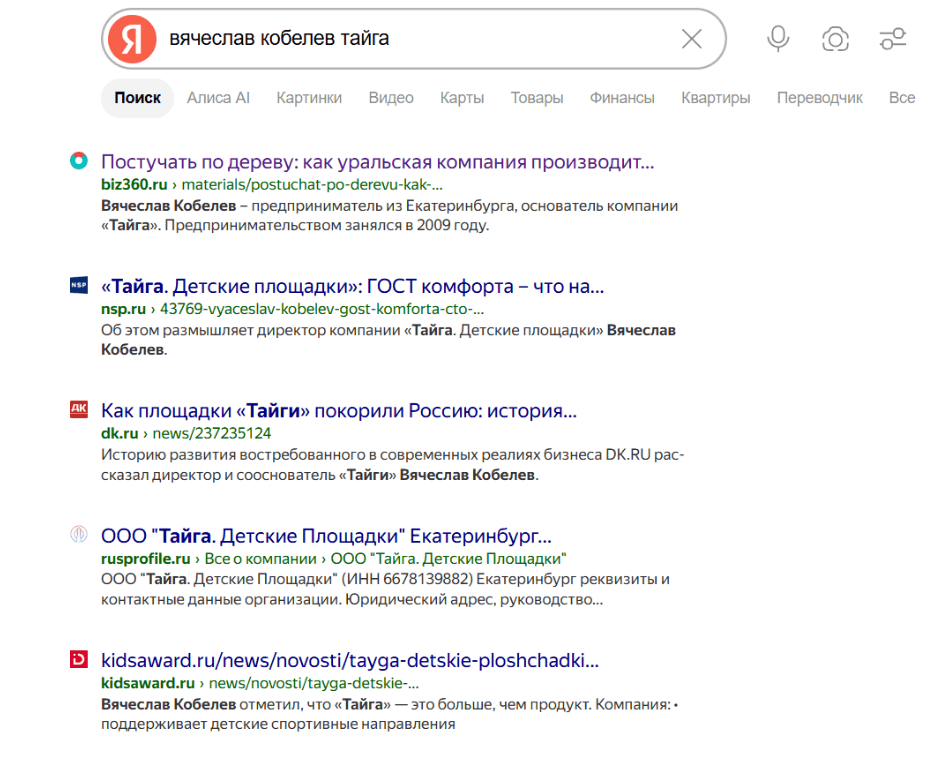Click the nsp.ru domain link
The image size is (936, 757).
click(123, 309)
